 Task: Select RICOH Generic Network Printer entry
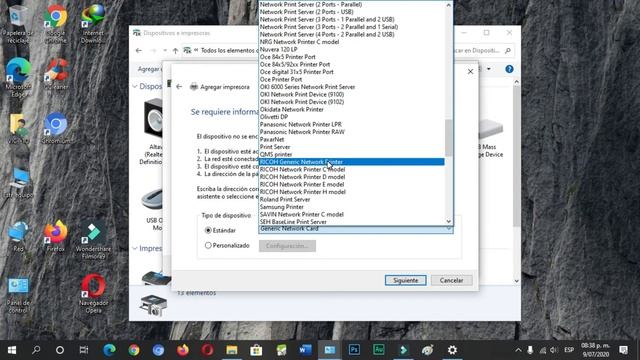pyautogui.click(x=351, y=162)
